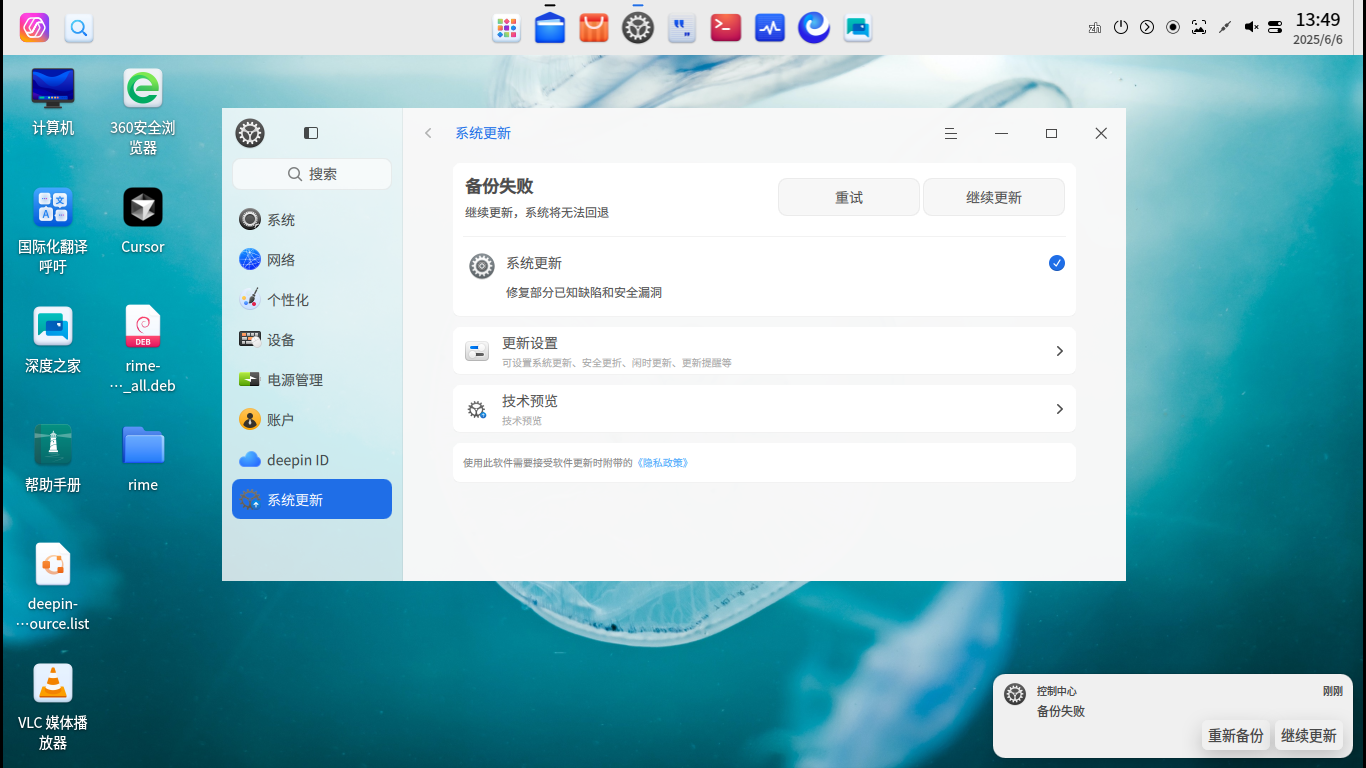The height and width of the screenshot is (768, 1366).
Task: Open the launcher app grid in dock
Action: [x=507, y=28]
